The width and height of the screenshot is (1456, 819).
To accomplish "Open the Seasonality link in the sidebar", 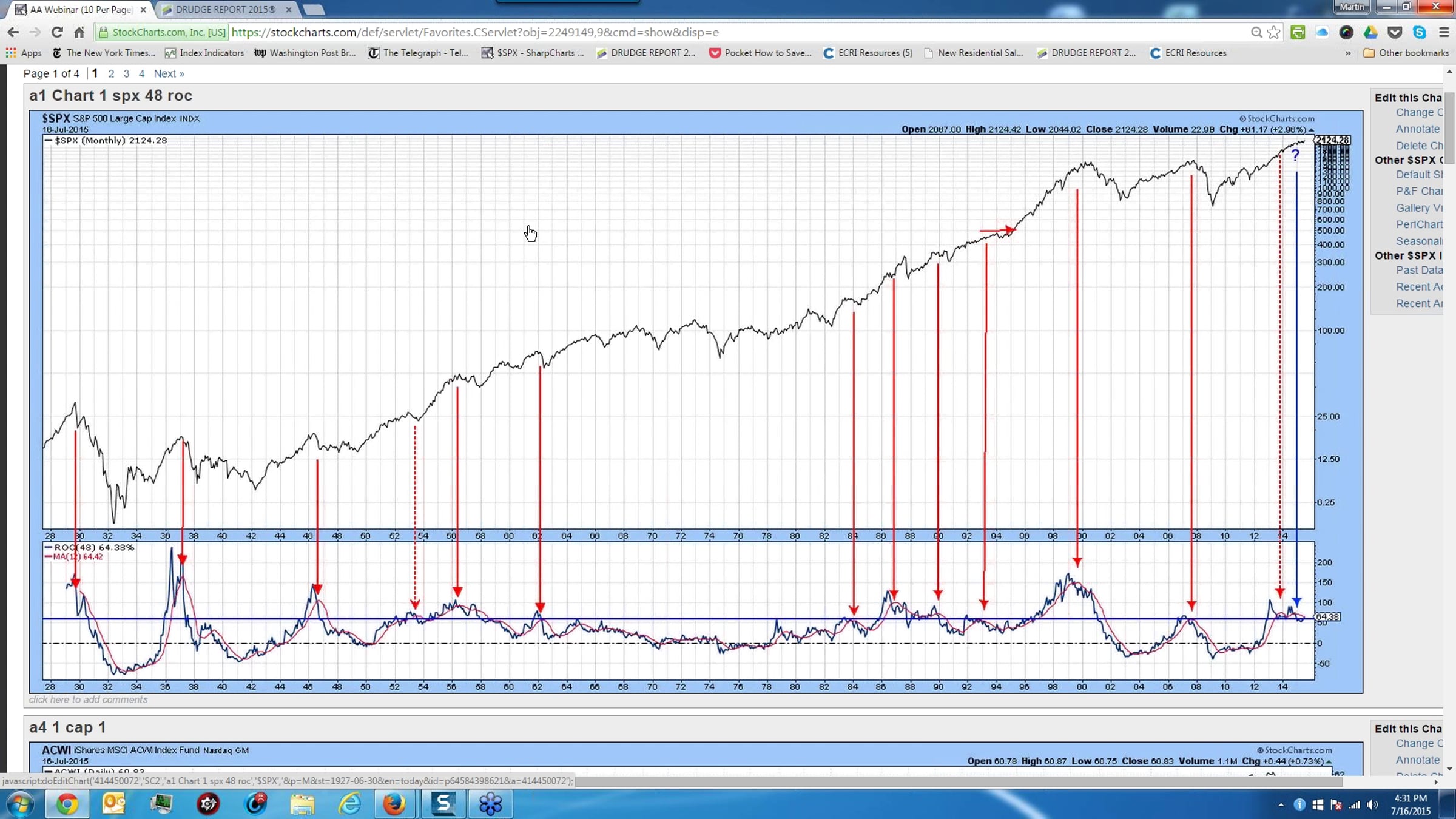I will pos(1419,241).
